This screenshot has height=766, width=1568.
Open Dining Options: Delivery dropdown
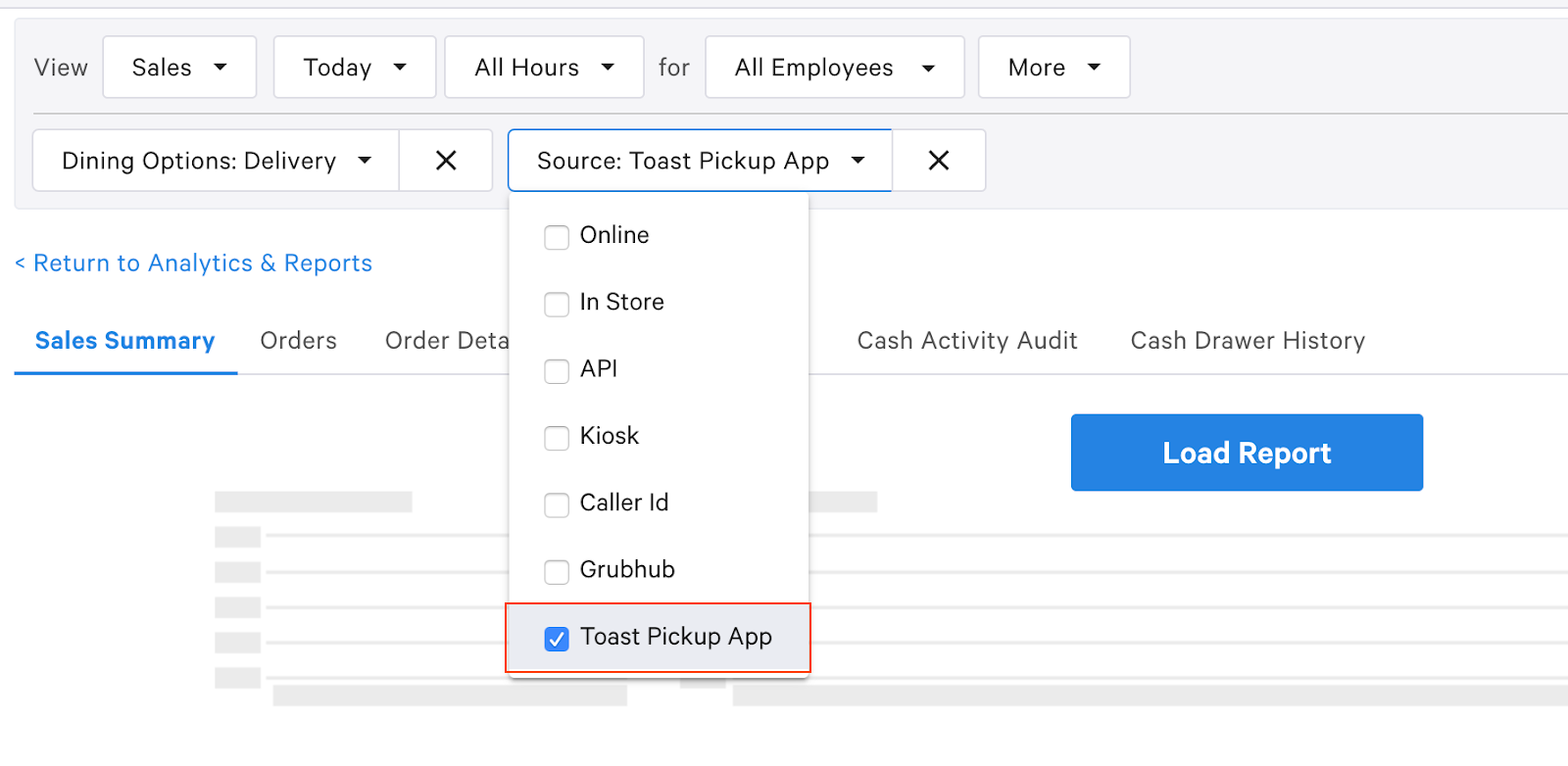(x=216, y=161)
